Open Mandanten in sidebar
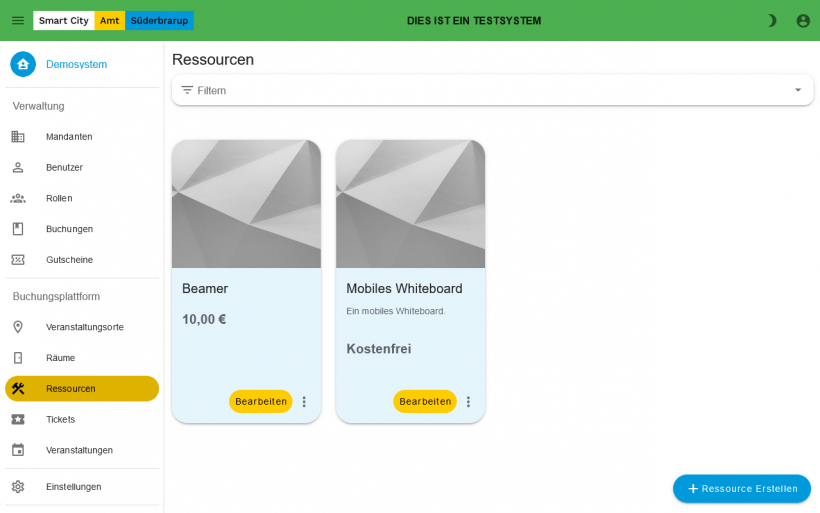Viewport: 820px width, 513px height. [69, 137]
